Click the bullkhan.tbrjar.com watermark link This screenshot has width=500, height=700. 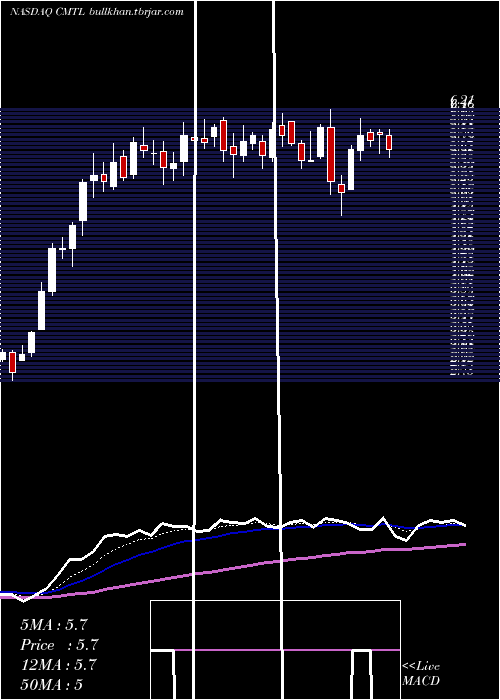[137, 12]
